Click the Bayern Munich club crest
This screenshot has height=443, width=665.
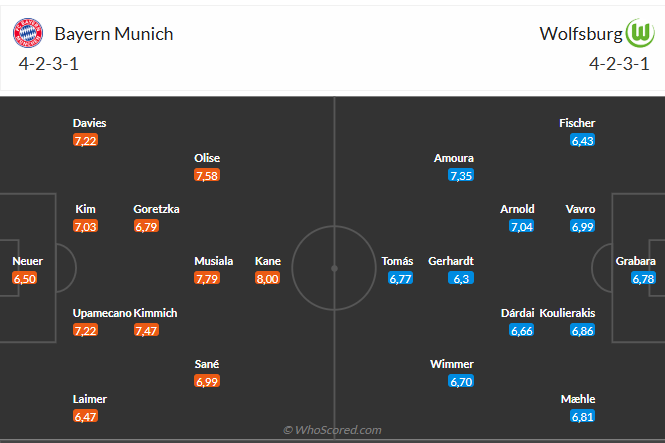click(x=28, y=34)
